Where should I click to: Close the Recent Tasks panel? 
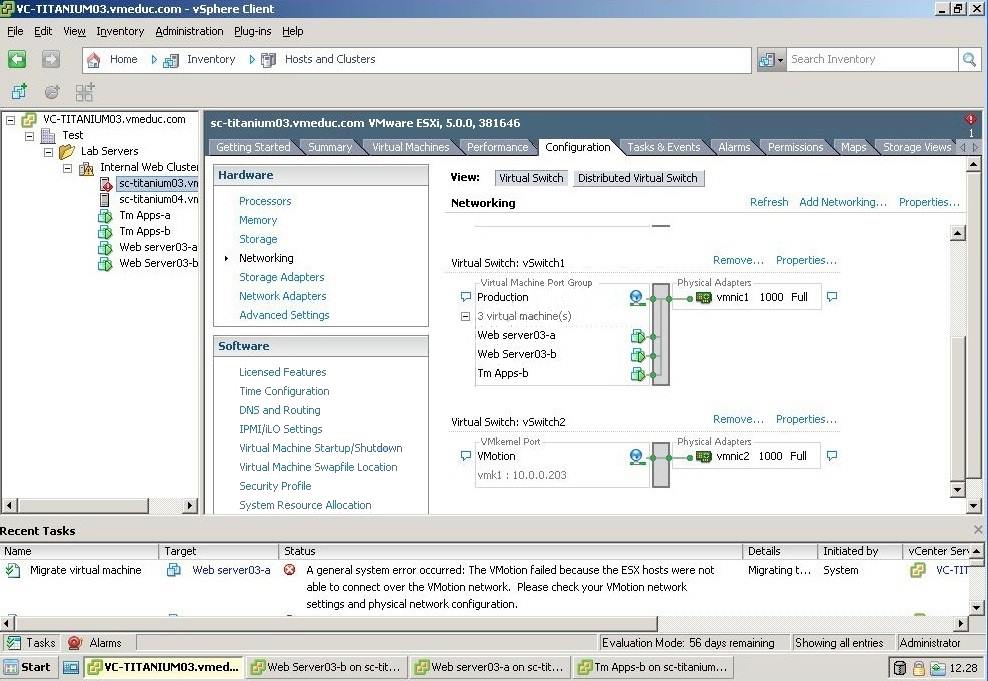[978, 530]
